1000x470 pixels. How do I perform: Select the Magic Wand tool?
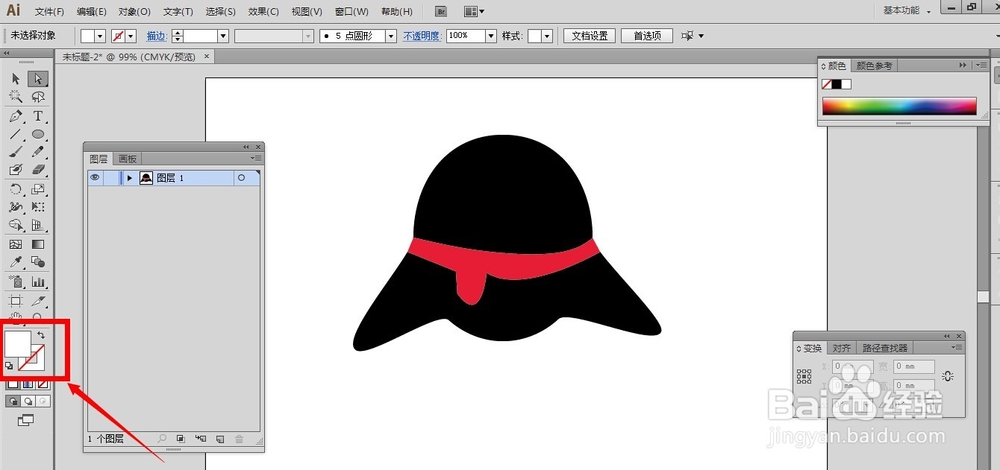point(16,97)
